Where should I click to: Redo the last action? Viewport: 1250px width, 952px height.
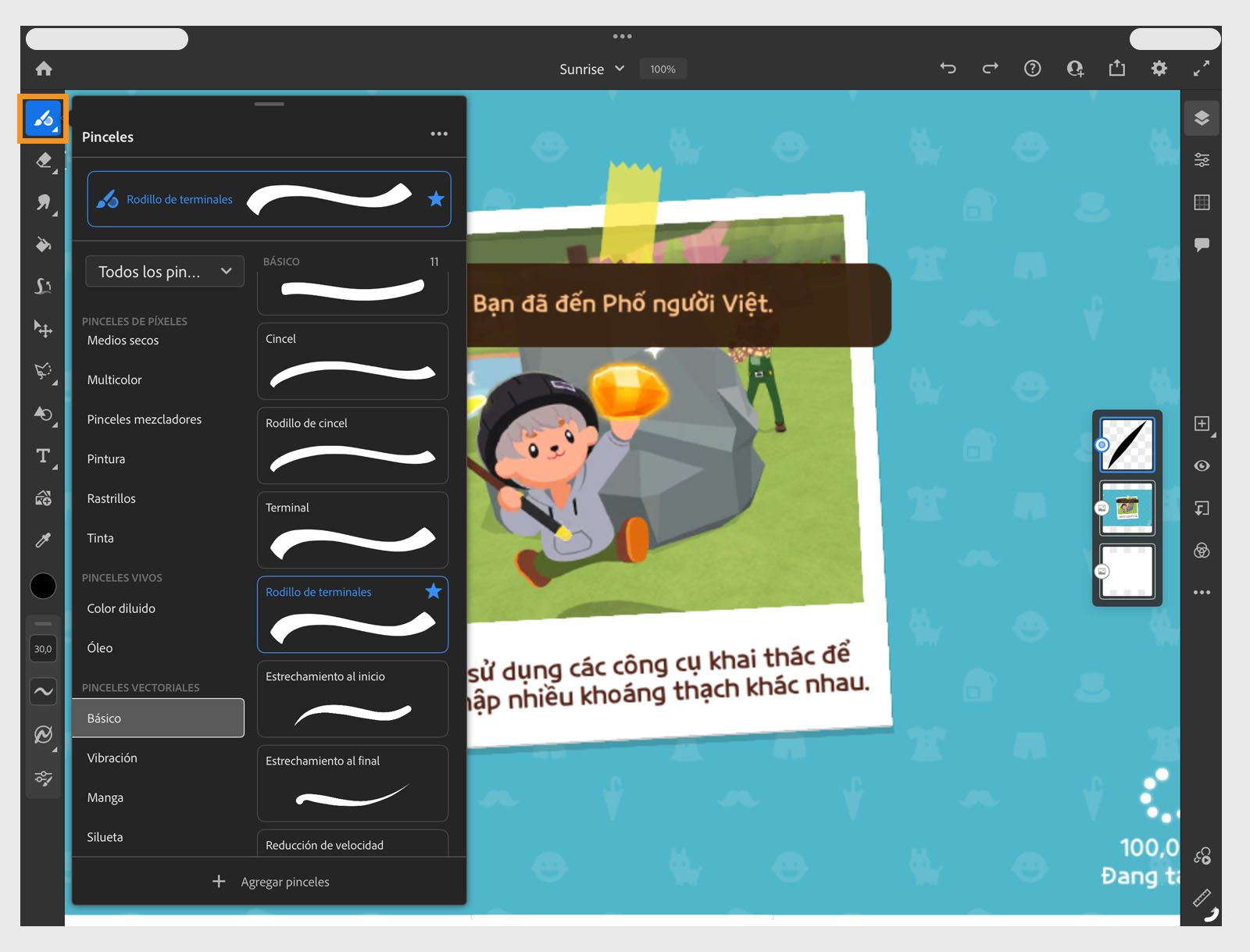click(990, 69)
